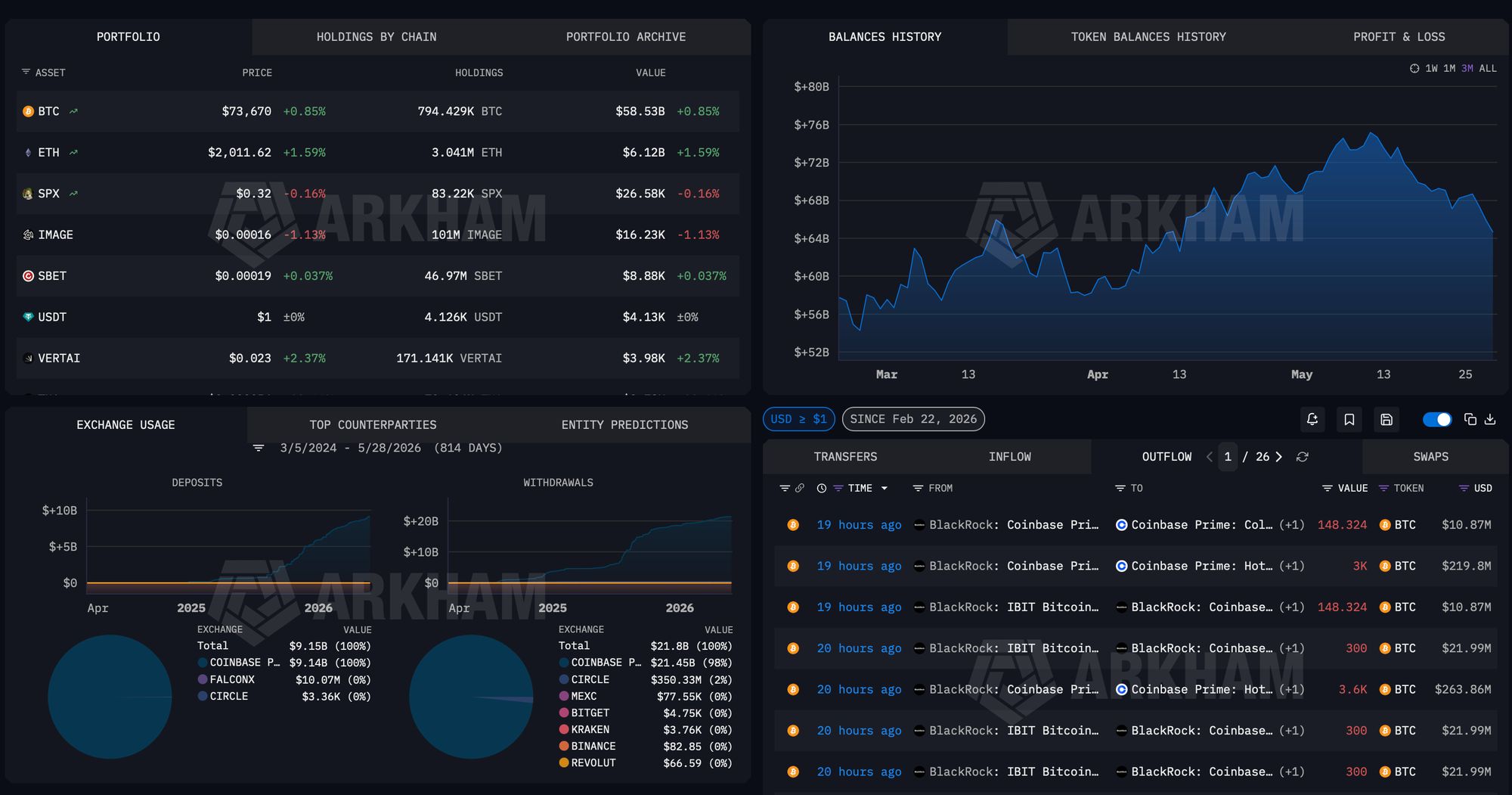Click the download icon above transfers table
Image resolution: width=1512 pixels, height=795 pixels.
(x=1490, y=419)
